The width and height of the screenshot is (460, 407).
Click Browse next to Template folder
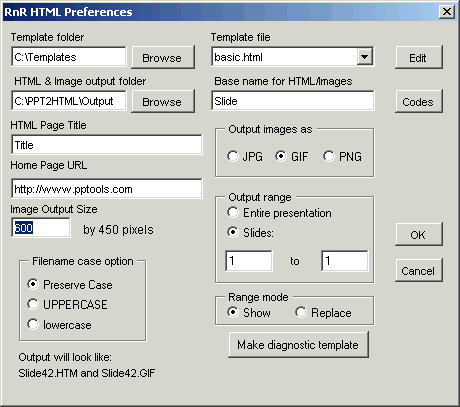[163, 58]
